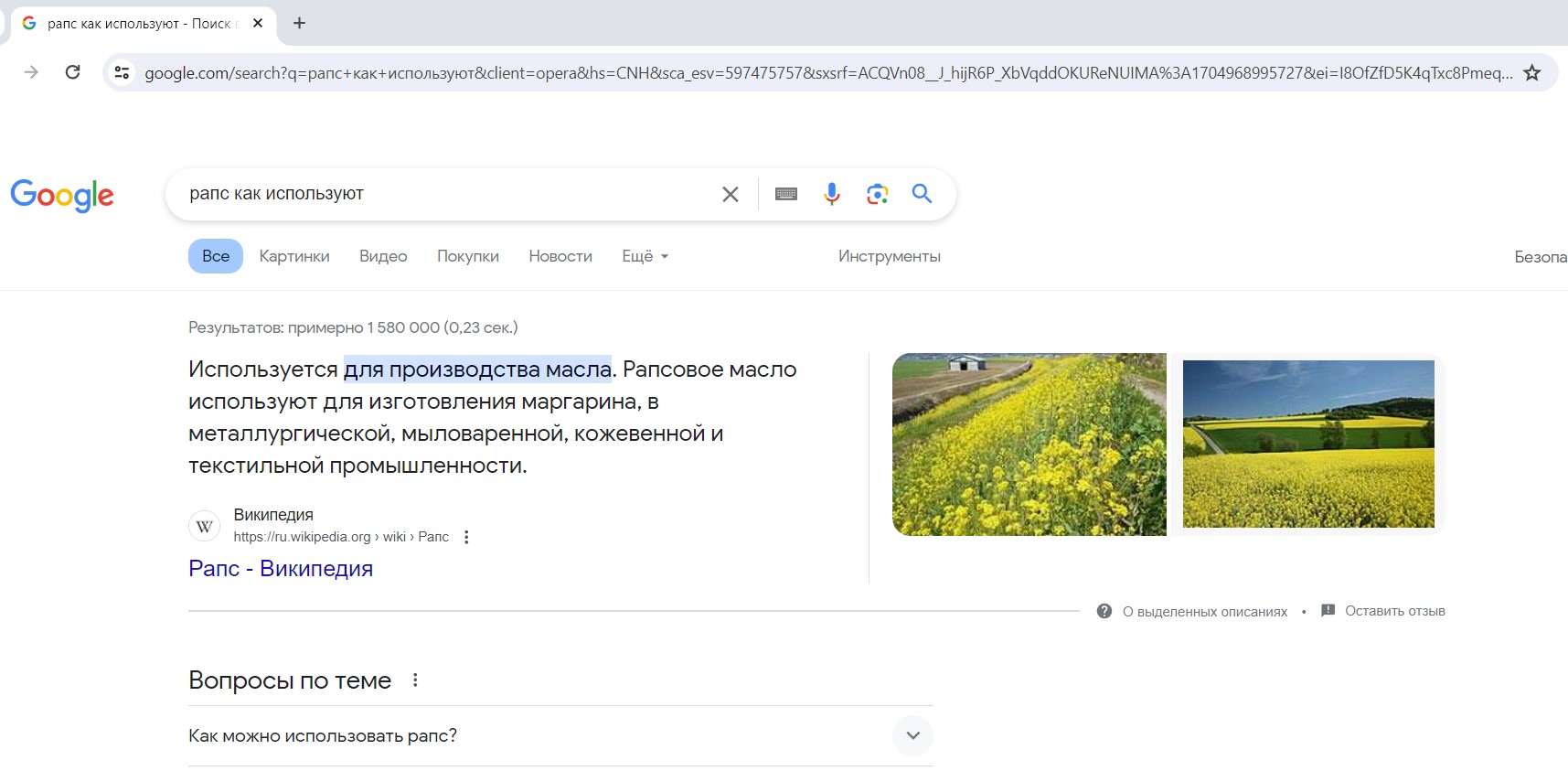The height and width of the screenshot is (771, 1568).
Task: Click the Вопросы по теме heading
Action: pos(290,680)
